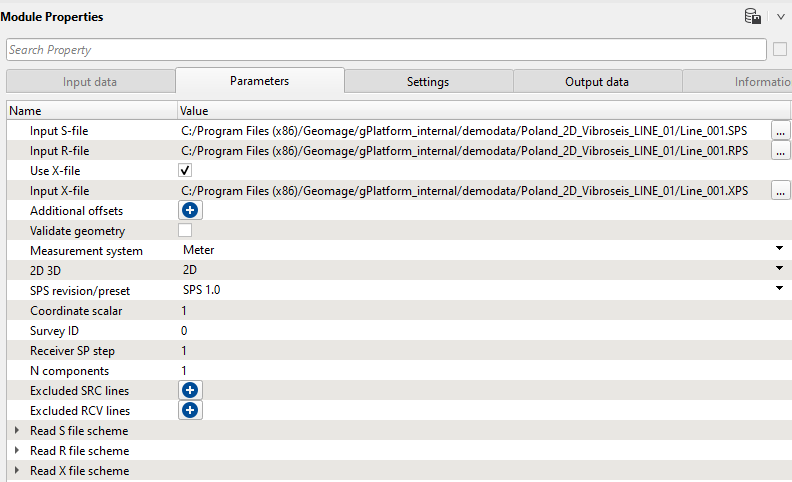Open the 2D 3D dropdown
792x482 pixels.
778,269
